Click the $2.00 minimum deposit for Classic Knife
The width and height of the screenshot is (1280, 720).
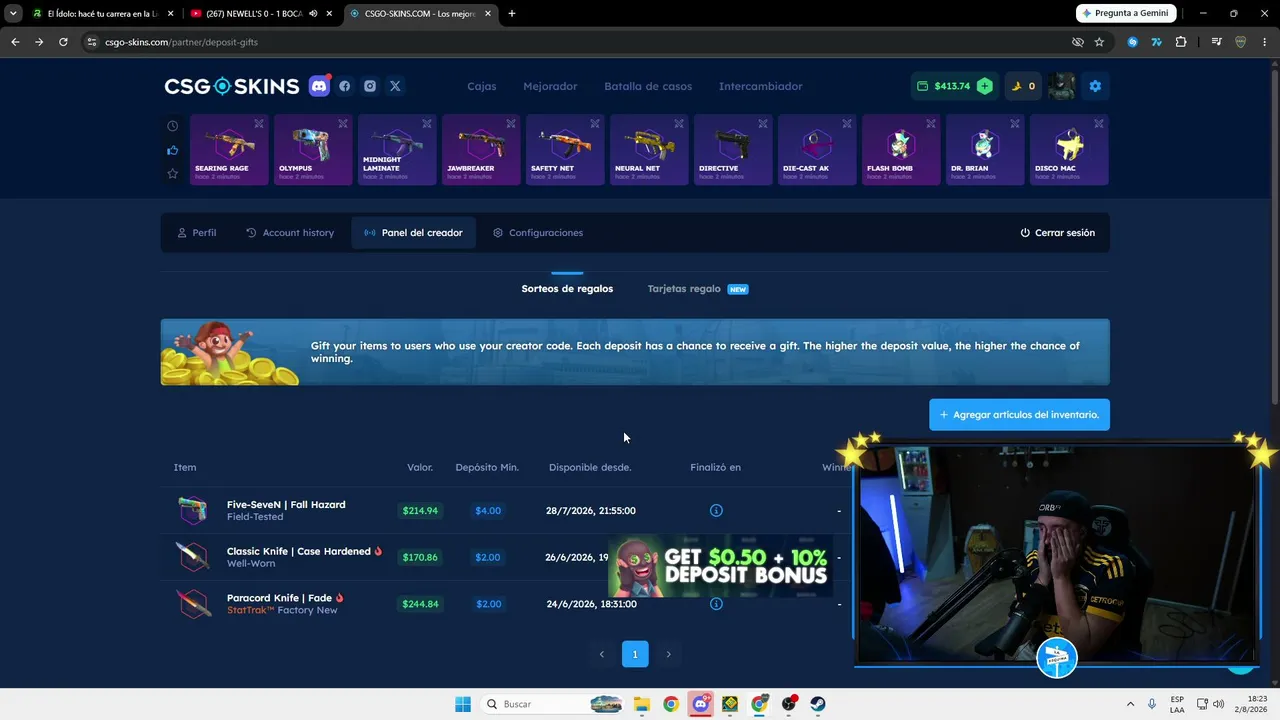click(488, 557)
